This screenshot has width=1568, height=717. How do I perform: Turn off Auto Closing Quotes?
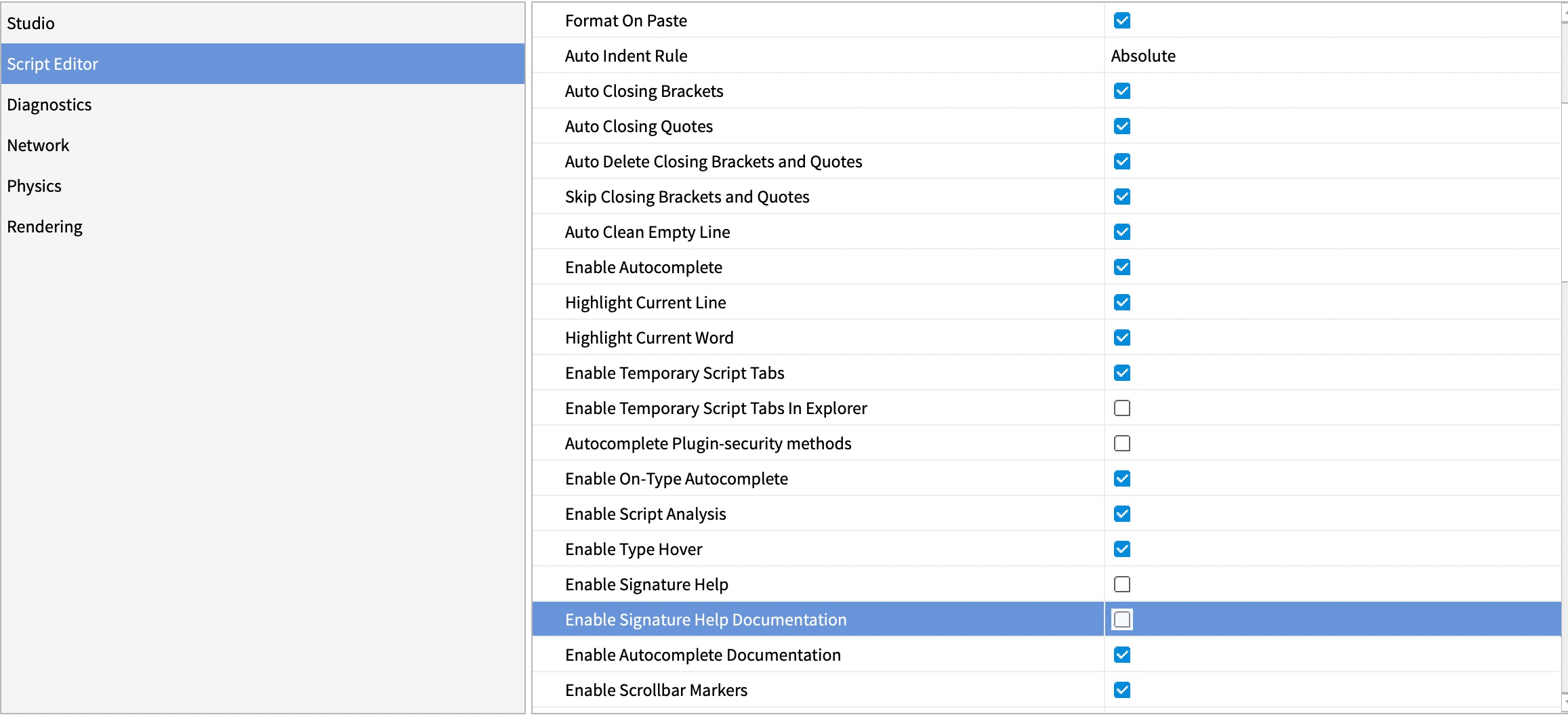pyautogui.click(x=1122, y=126)
